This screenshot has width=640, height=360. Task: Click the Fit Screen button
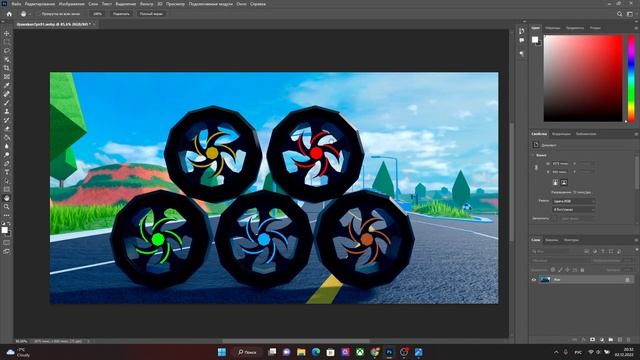pyautogui.click(x=121, y=14)
